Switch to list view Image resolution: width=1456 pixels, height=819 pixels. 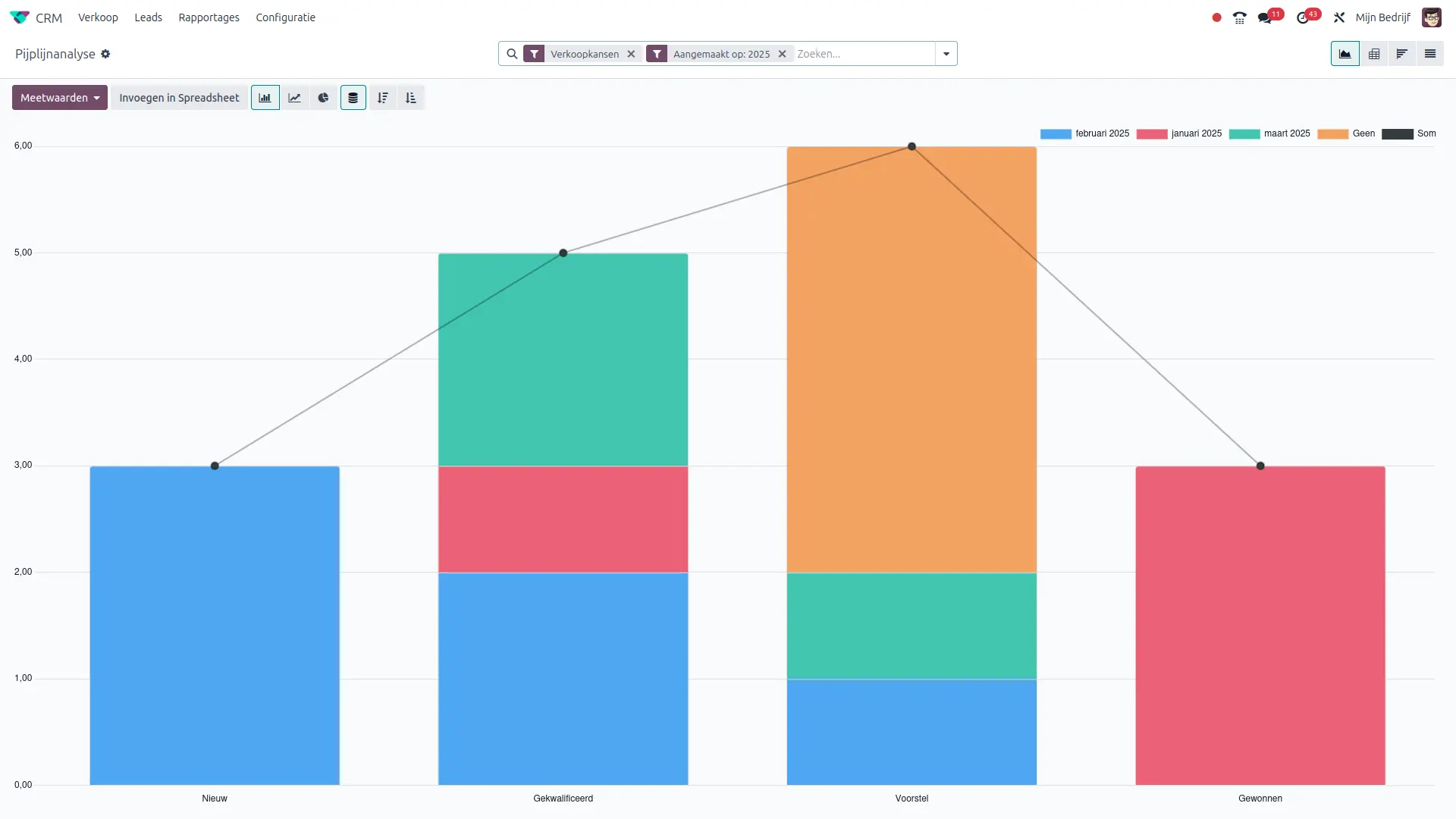(x=1429, y=54)
